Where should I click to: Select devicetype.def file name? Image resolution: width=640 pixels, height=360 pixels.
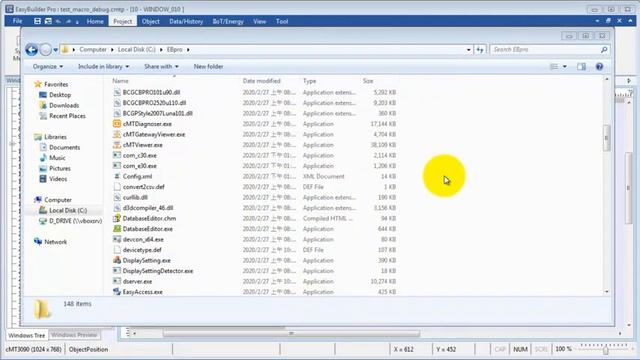(142, 250)
